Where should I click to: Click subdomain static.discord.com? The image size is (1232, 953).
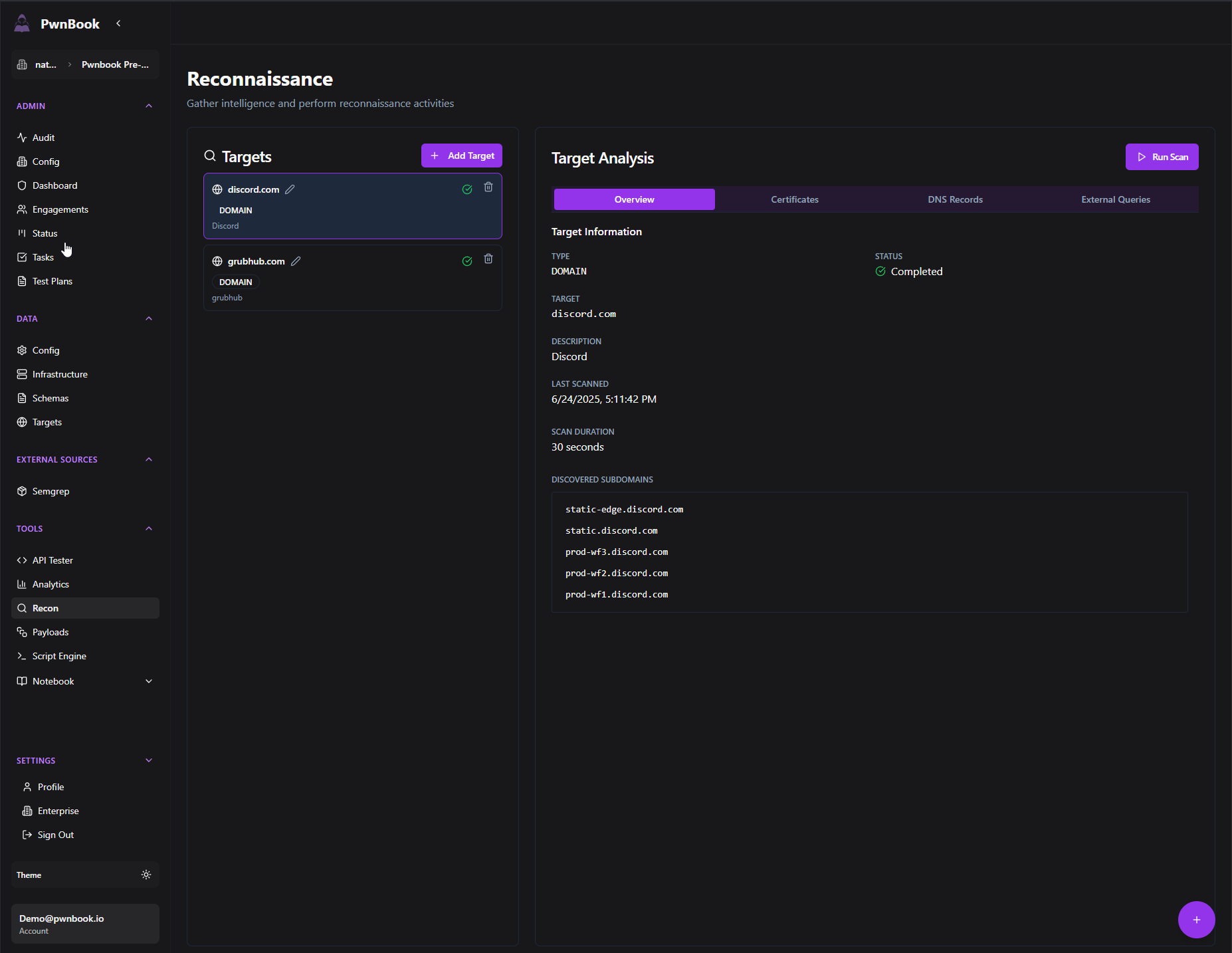click(611, 530)
